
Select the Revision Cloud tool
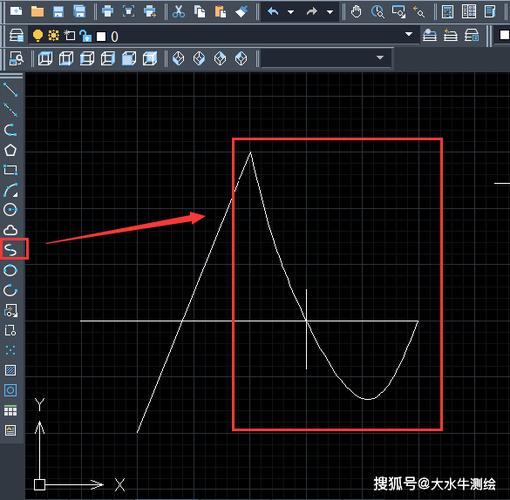(x=10, y=230)
